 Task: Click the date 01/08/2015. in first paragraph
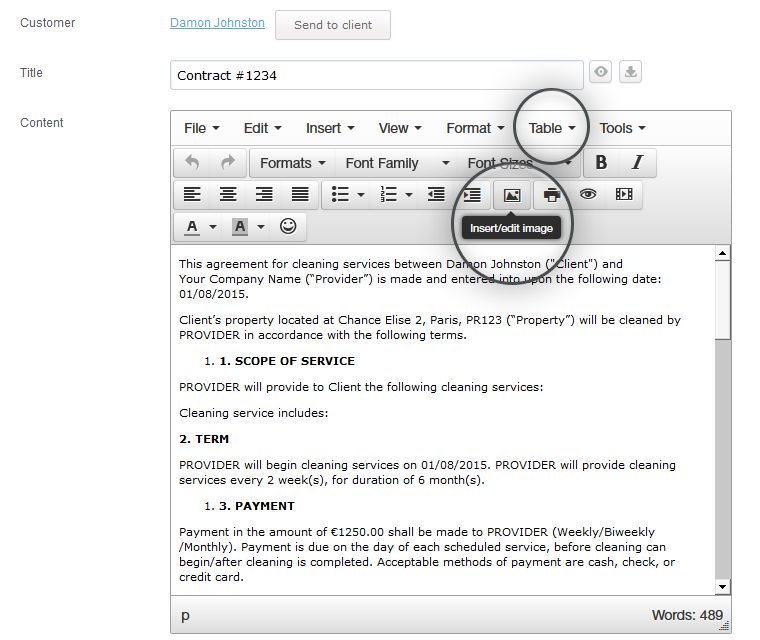214,294
